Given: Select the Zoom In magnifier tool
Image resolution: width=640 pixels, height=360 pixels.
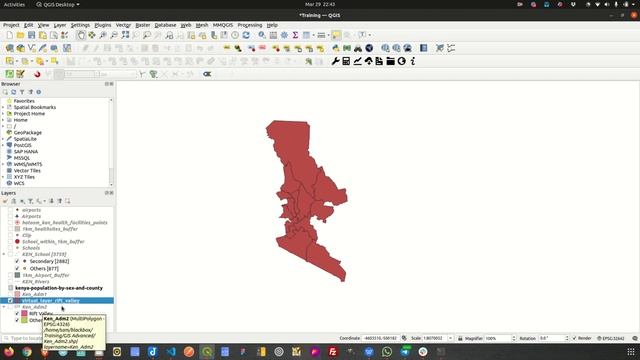Looking at the screenshot, I should coord(103,35).
